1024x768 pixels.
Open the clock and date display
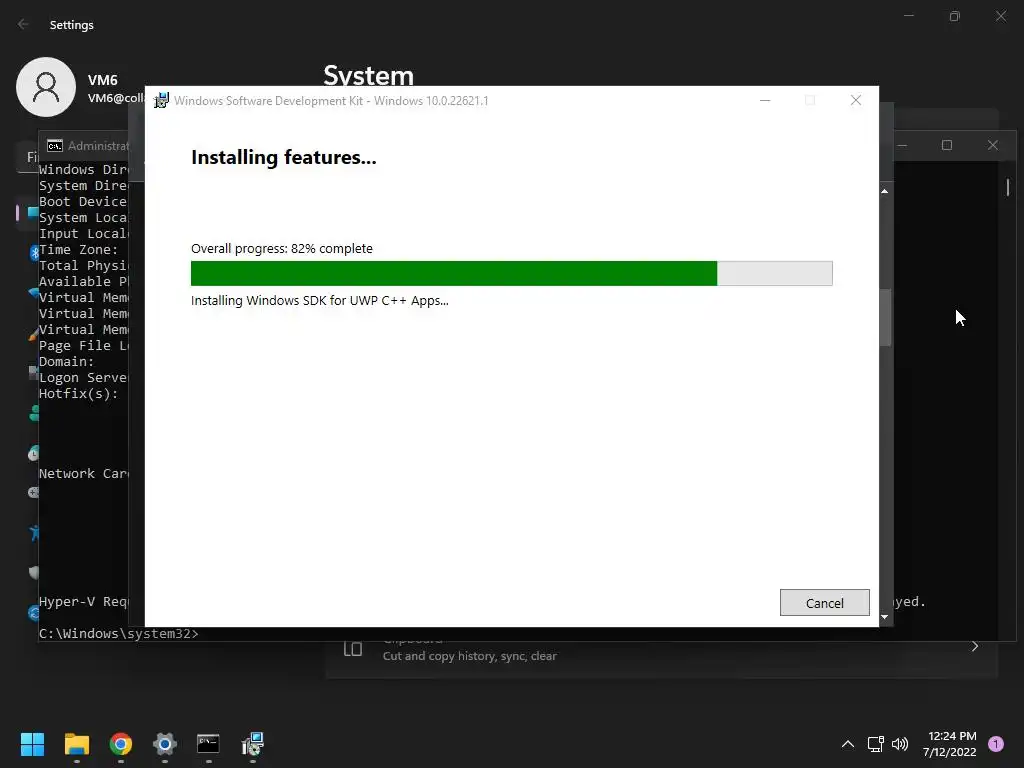(950, 744)
